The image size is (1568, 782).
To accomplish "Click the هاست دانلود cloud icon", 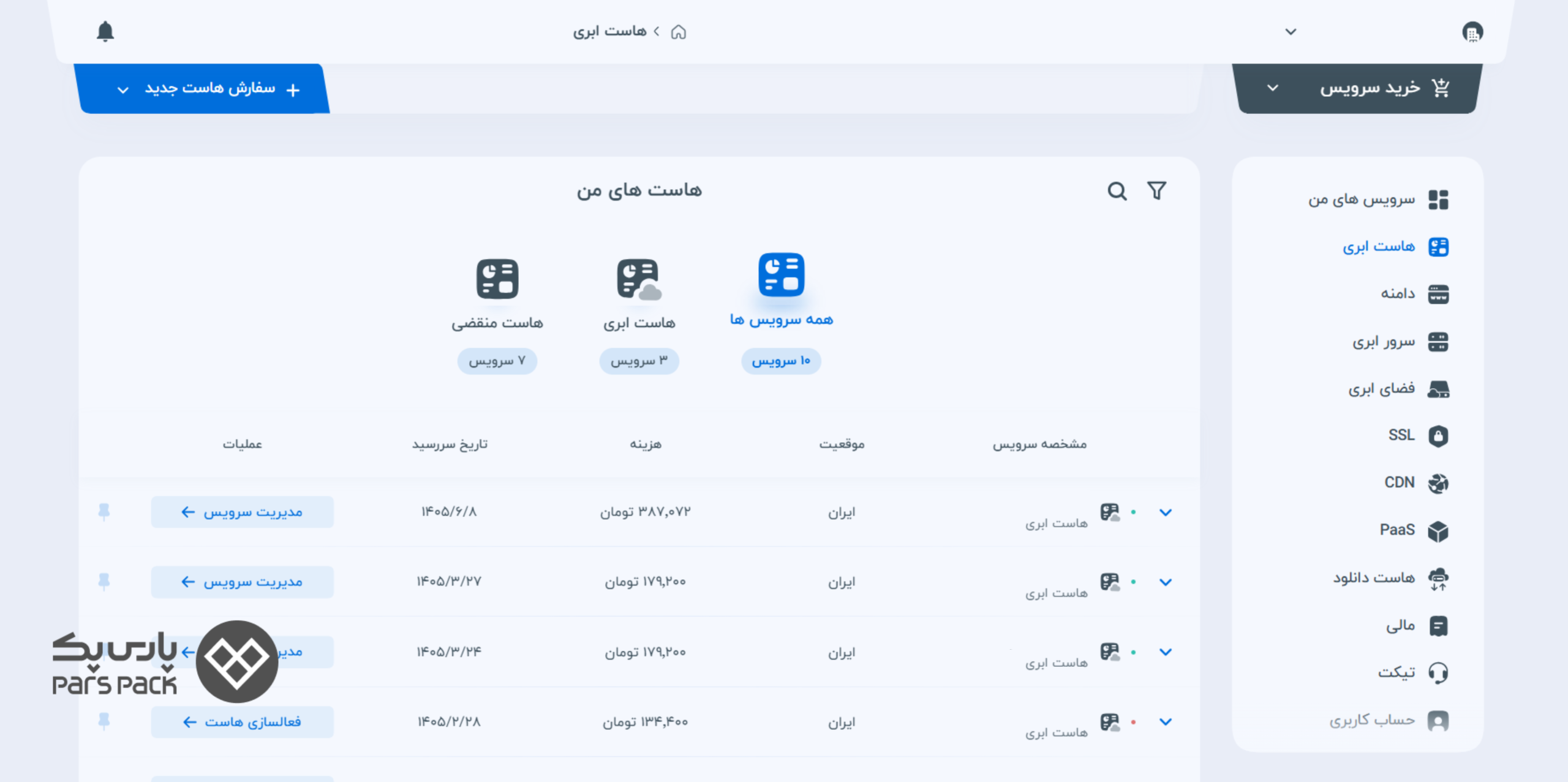I will [1438, 578].
